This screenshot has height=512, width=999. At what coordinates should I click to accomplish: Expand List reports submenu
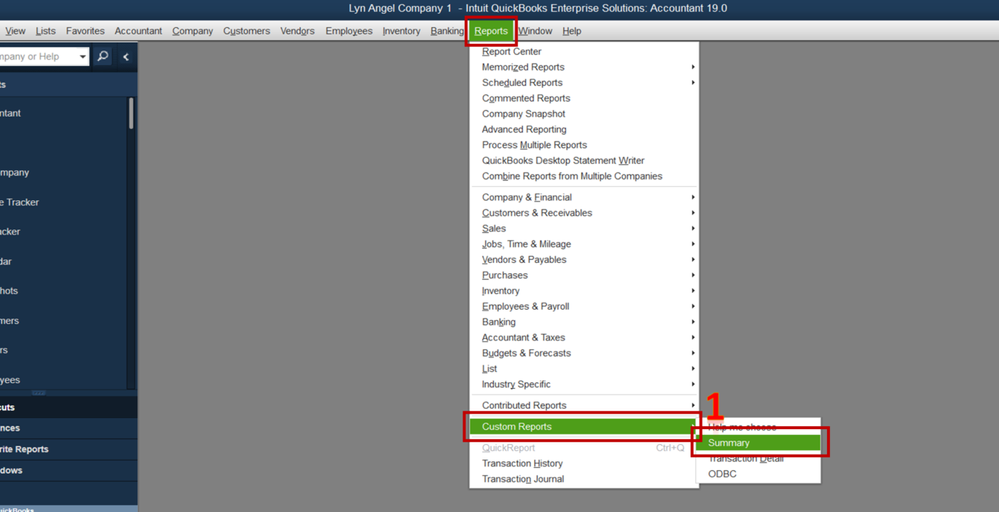584,369
